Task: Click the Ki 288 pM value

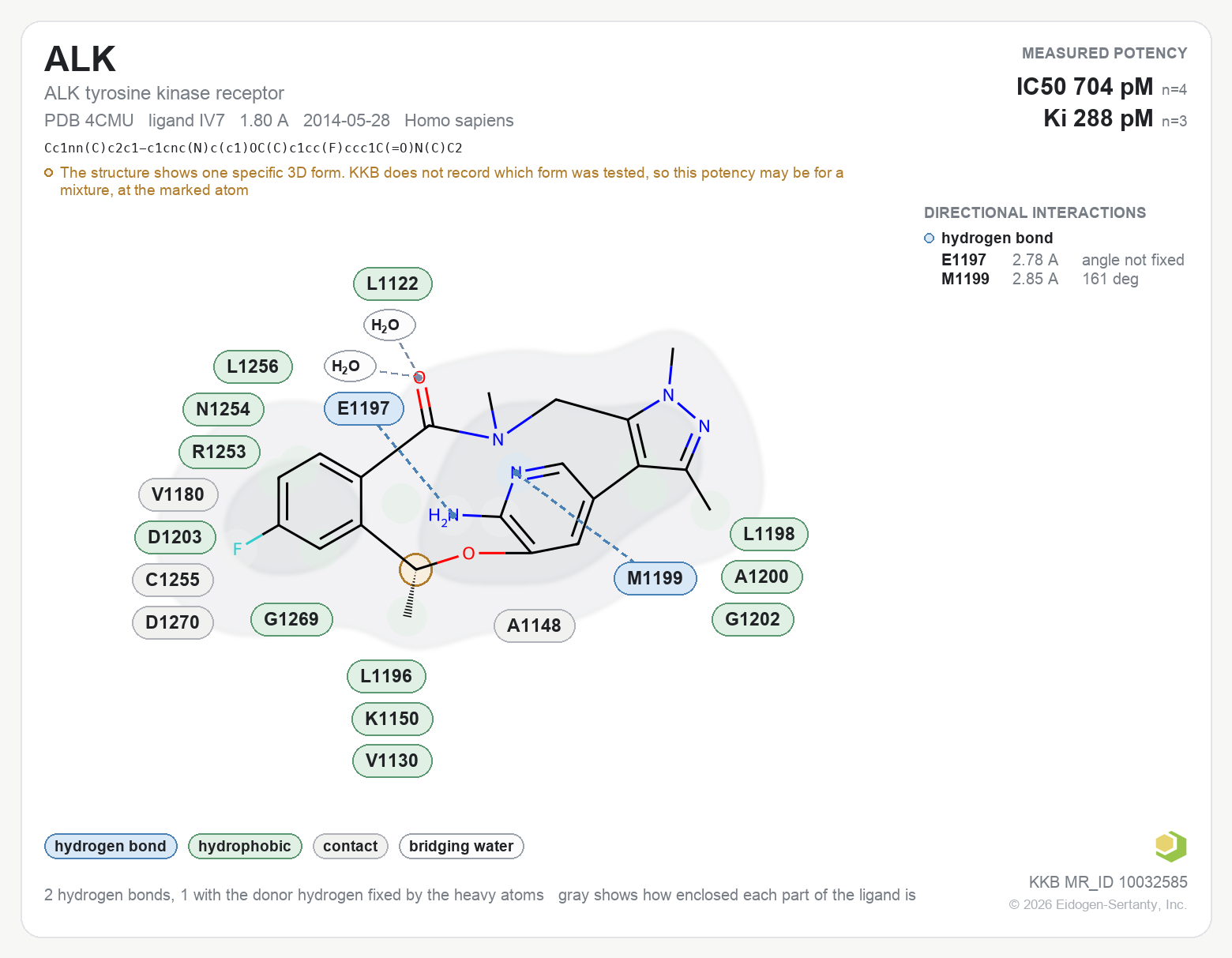Action: coord(1099,118)
